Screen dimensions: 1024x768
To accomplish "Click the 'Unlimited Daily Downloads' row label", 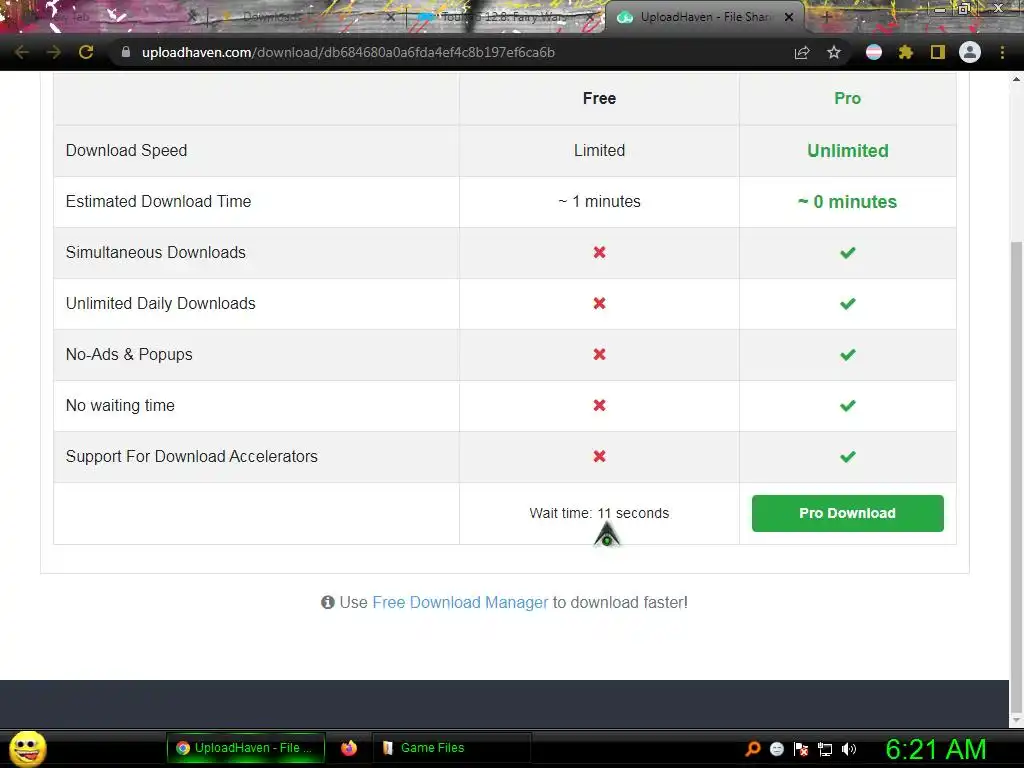I will 160,303.
